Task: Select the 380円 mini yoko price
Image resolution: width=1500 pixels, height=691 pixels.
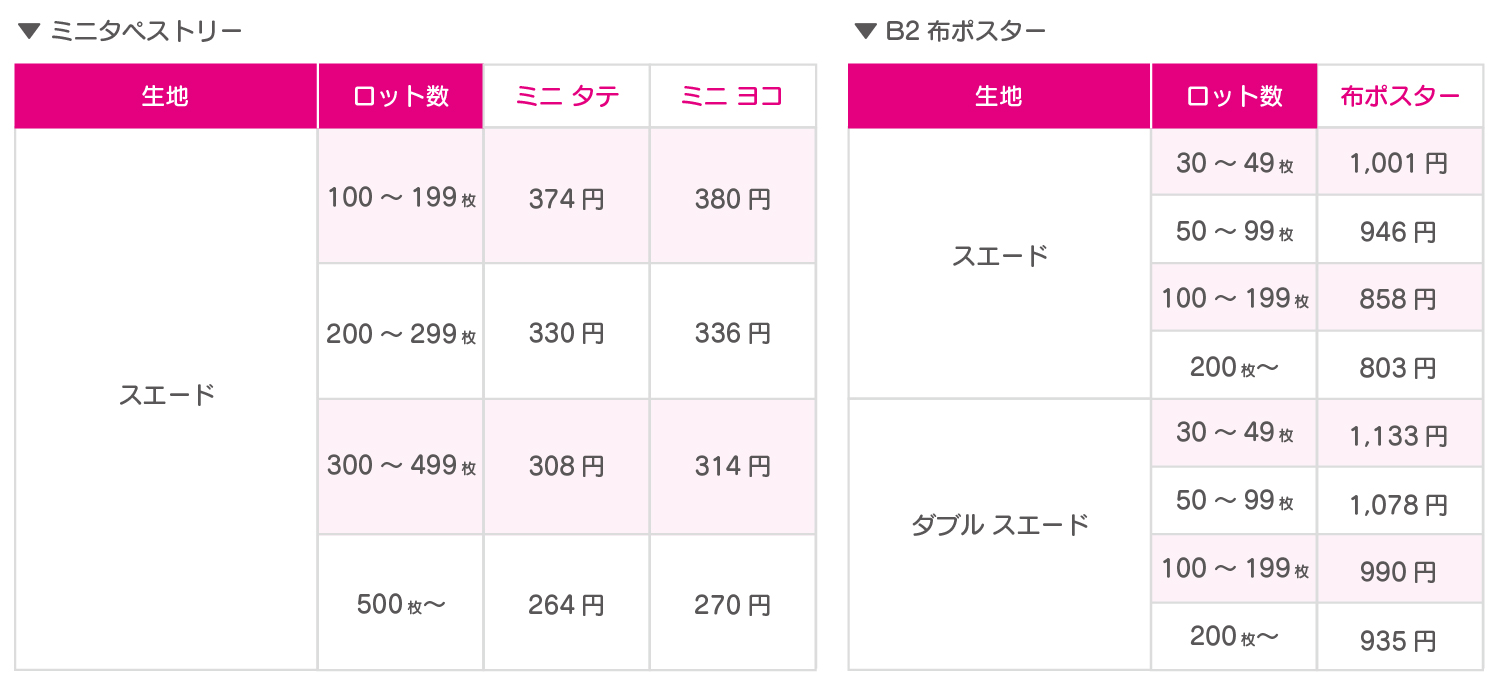Action: click(x=732, y=199)
